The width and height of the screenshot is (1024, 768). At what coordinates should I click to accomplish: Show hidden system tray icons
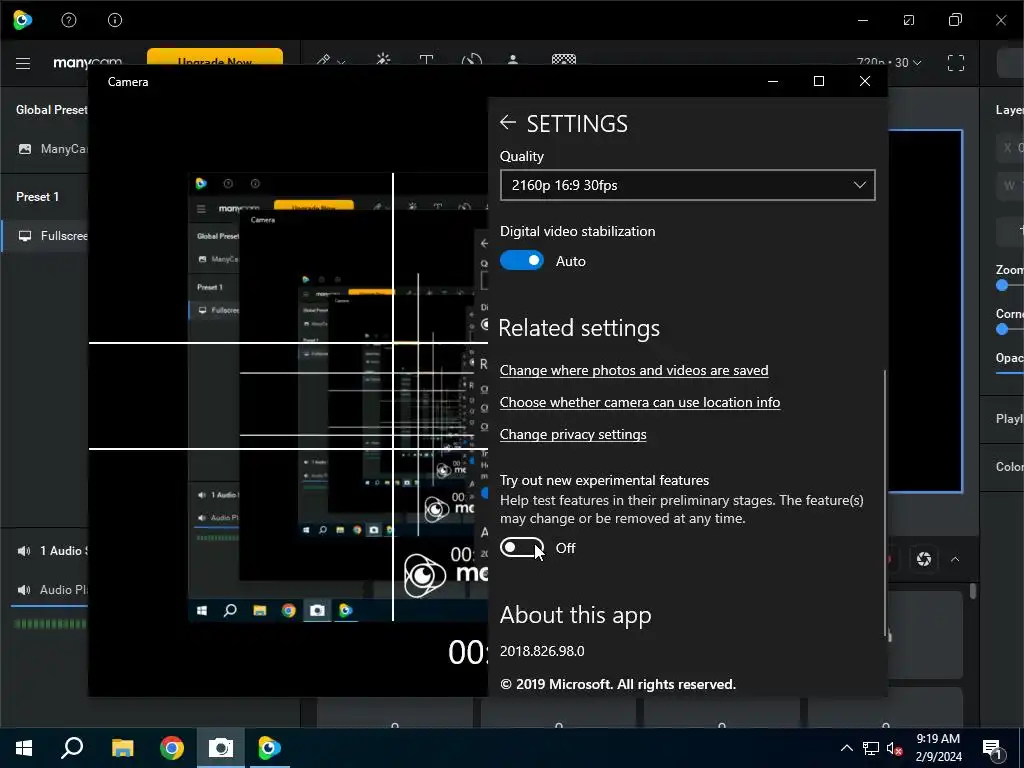point(846,748)
